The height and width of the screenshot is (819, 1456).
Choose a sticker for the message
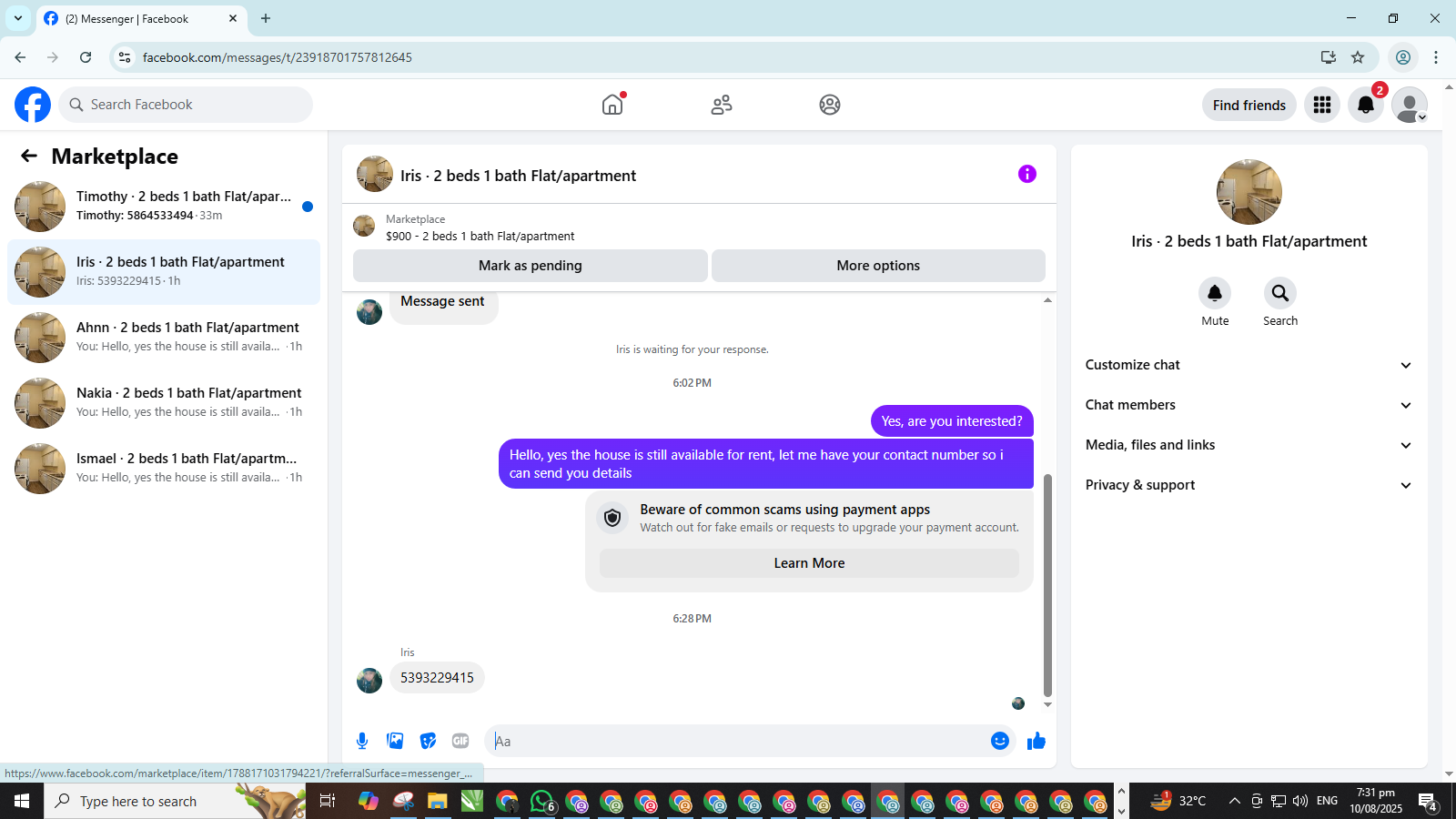coord(428,741)
